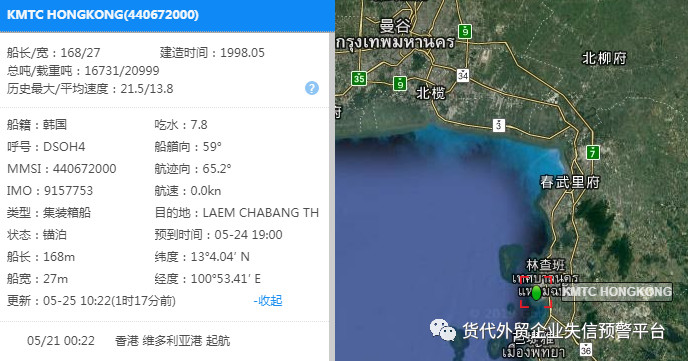The image size is (688, 361).
Task: Click the route 3 road marker
Action: (498, 125)
